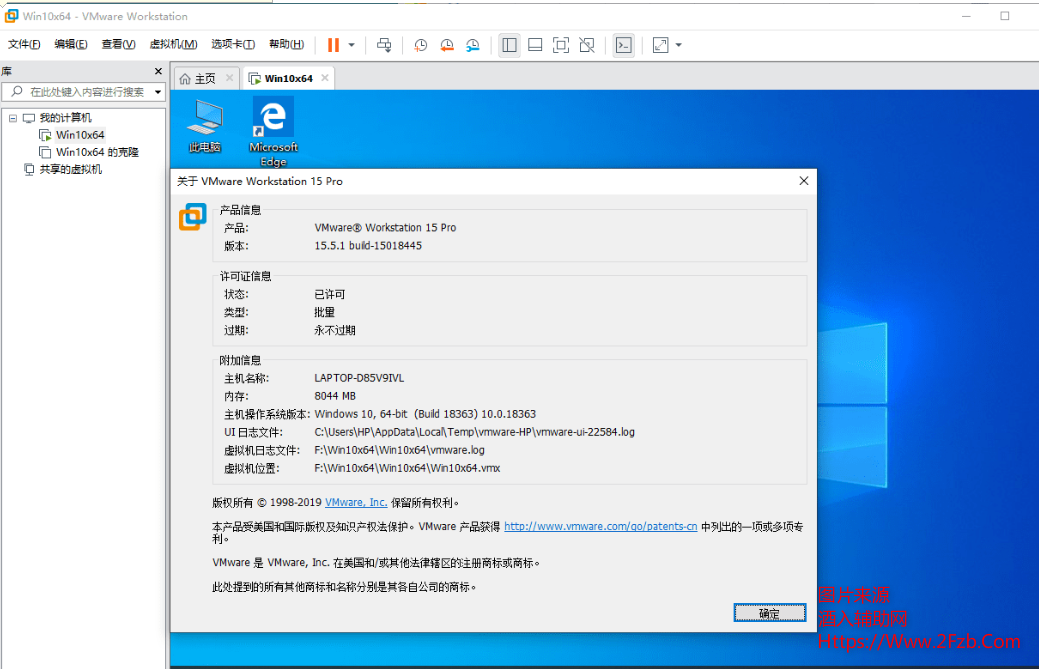Select 我的计算机 in the library tree

pyautogui.click(x=66, y=118)
